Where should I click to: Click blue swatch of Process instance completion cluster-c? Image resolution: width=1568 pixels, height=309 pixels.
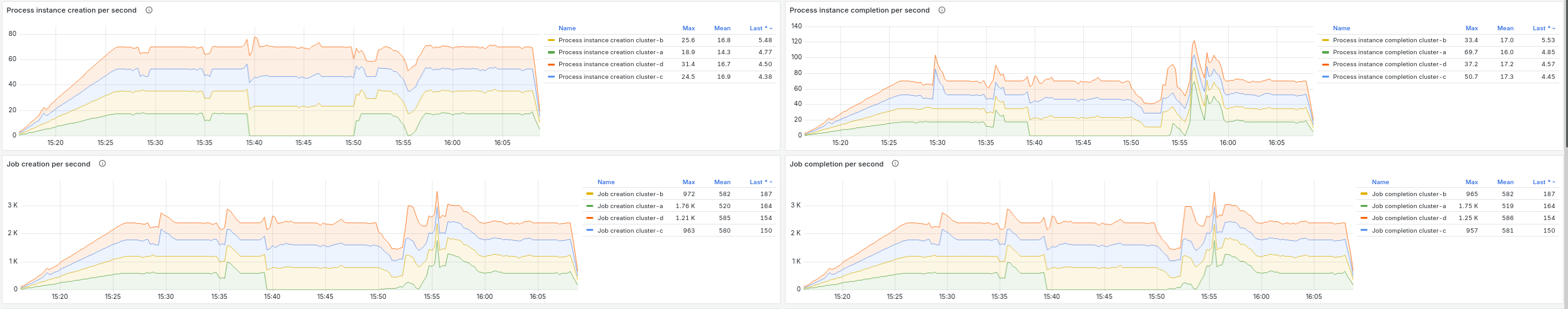click(1326, 77)
